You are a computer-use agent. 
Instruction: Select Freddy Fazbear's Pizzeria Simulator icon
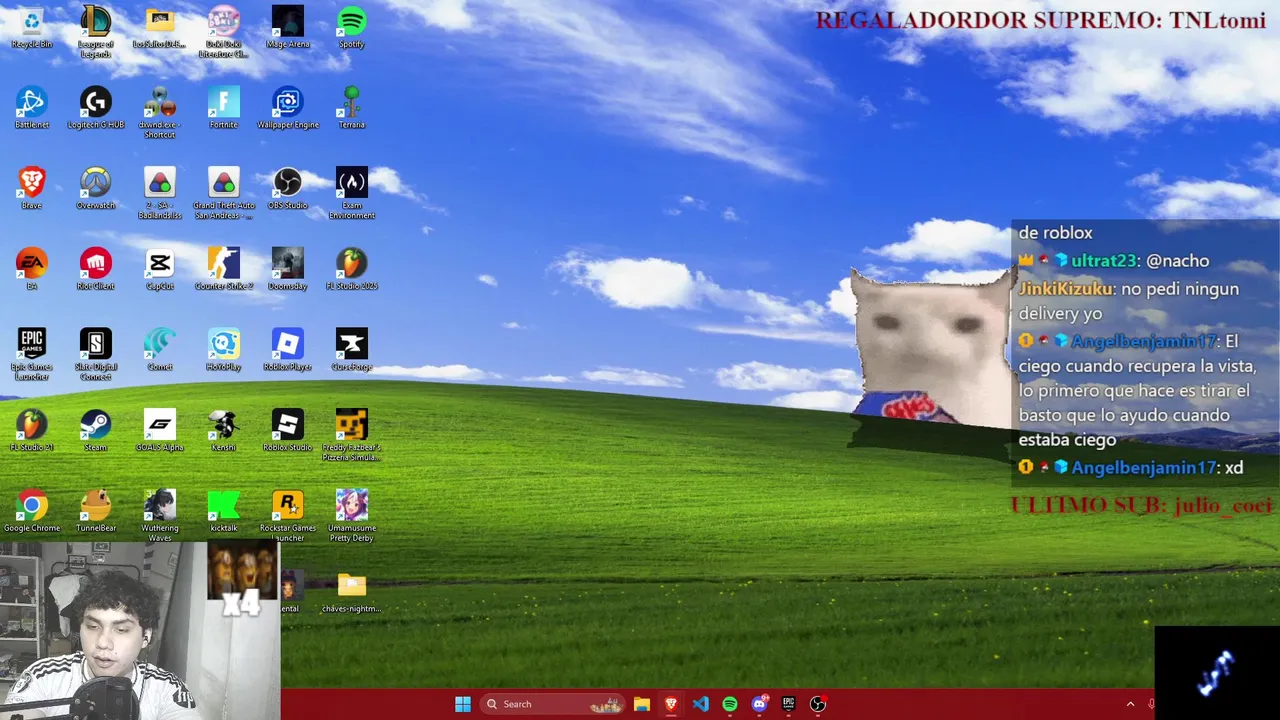click(x=352, y=436)
